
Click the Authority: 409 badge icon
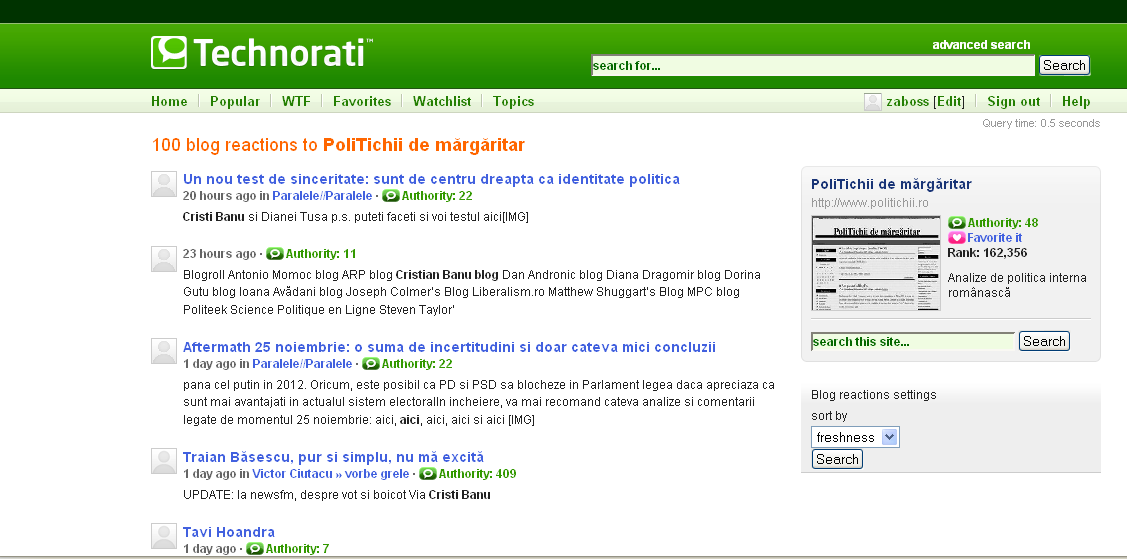428,473
